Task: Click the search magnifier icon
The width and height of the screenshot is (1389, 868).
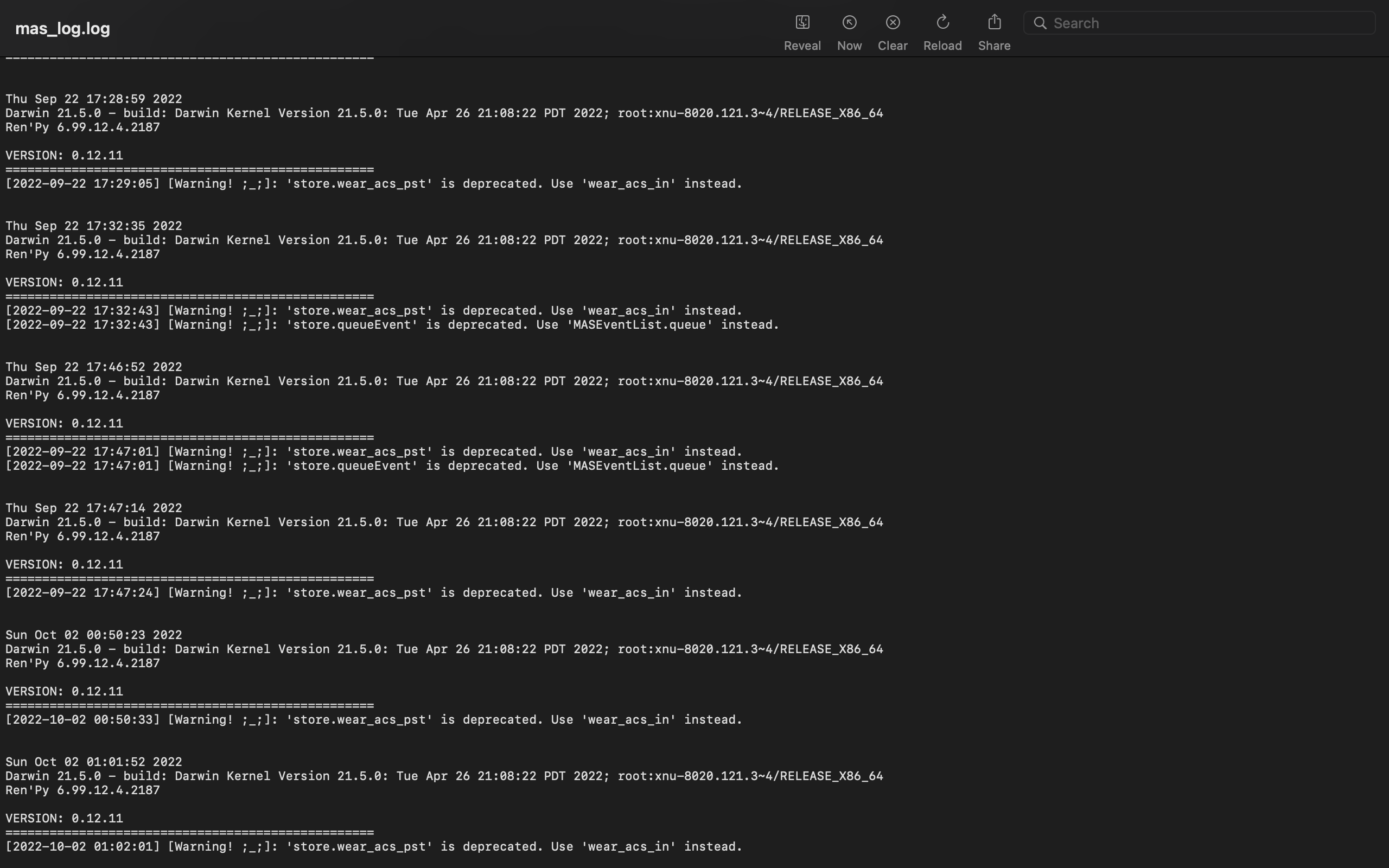Action: point(1040,23)
